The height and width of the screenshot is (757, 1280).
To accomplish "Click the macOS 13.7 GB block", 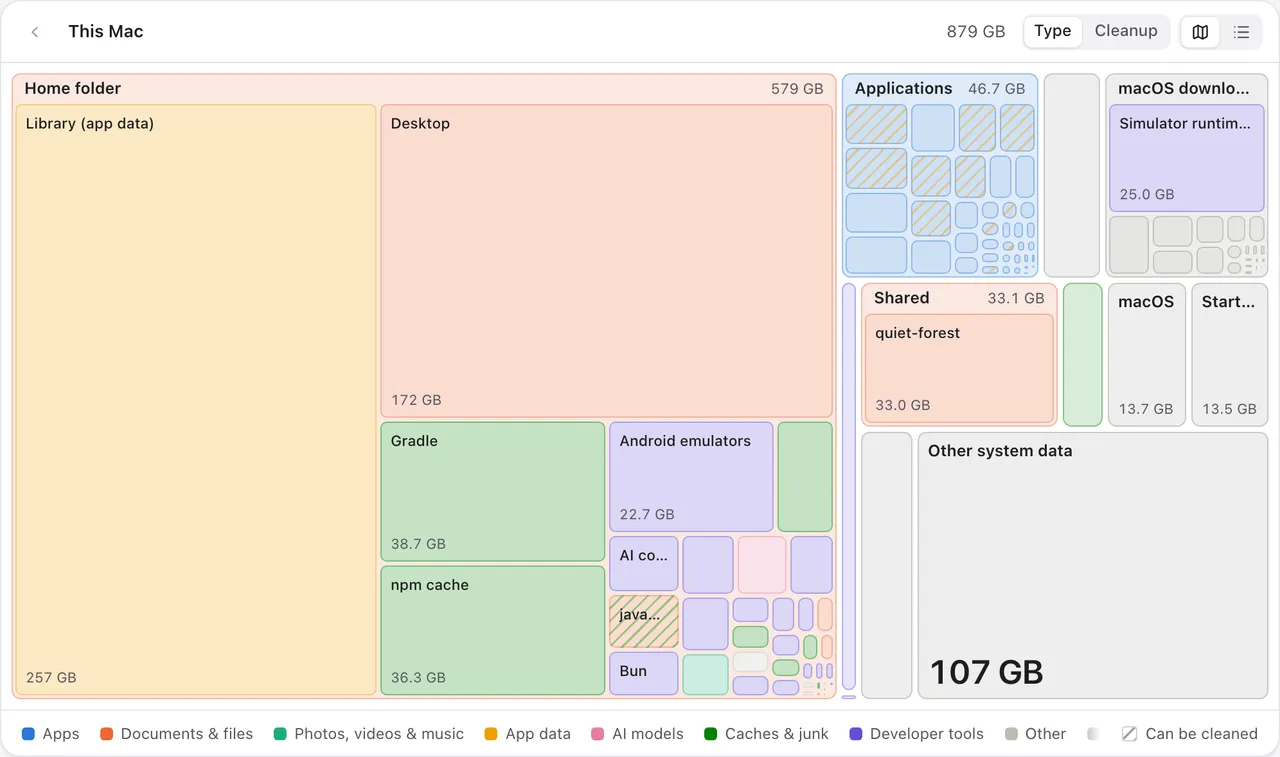I will [x=1146, y=354].
